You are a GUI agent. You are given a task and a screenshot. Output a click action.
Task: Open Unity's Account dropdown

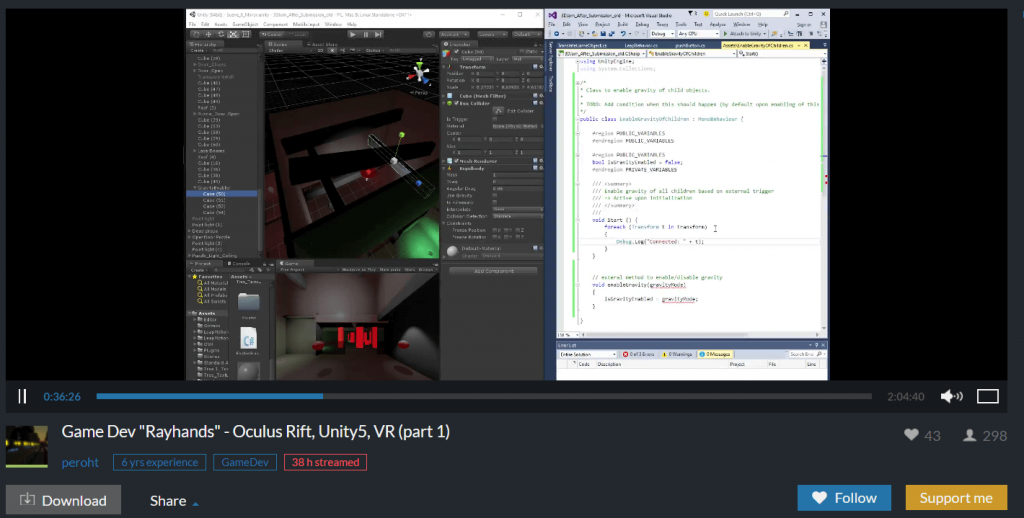454,35
